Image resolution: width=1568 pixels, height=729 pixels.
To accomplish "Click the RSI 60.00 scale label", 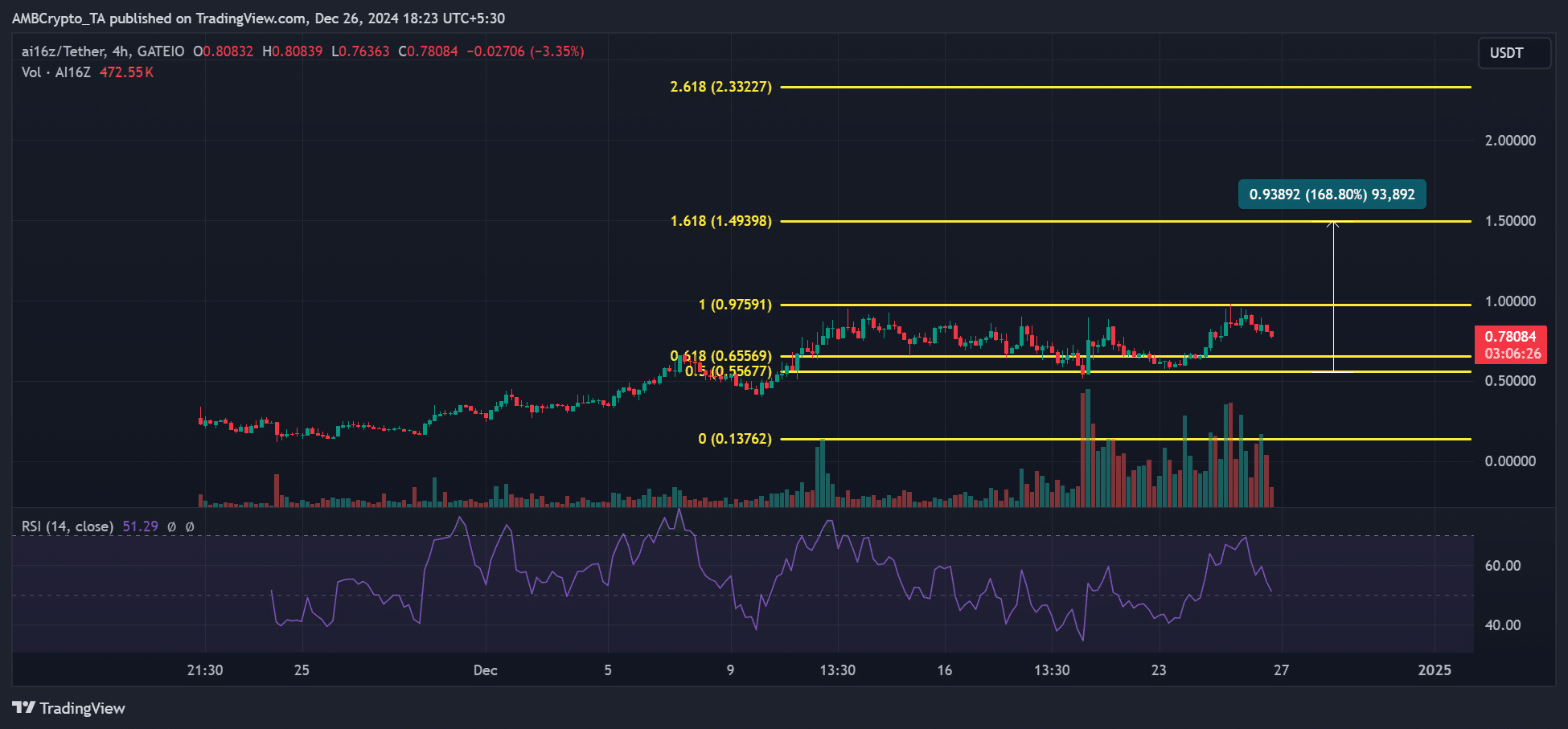I will [1503, 566].
